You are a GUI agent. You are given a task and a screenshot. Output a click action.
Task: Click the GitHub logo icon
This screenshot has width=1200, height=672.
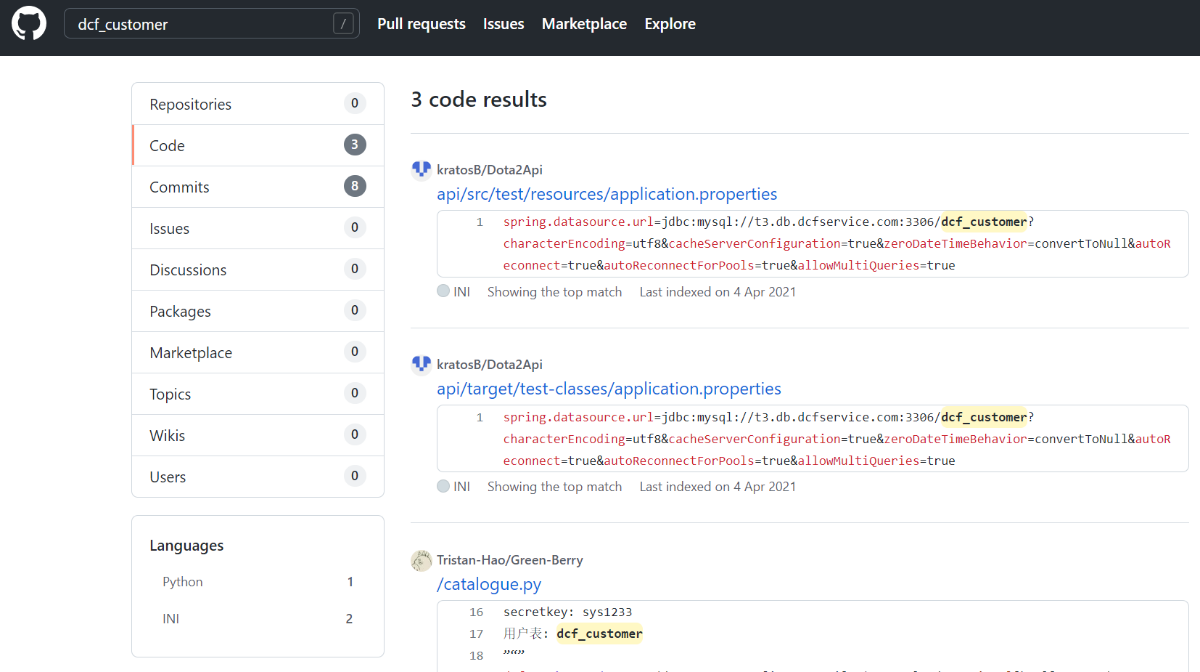pos(29,24)
